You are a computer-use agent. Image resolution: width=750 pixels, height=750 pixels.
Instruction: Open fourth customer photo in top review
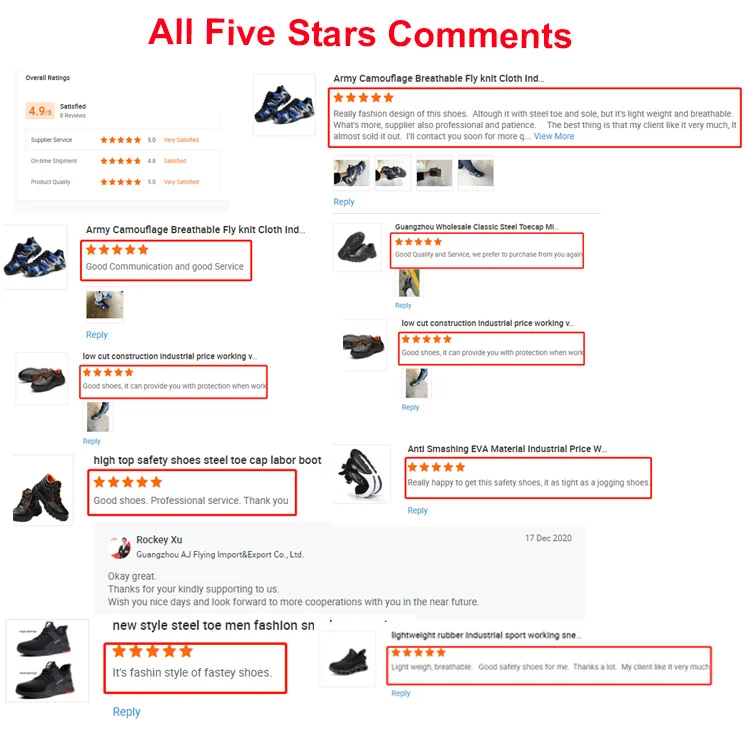coord(475,173)
